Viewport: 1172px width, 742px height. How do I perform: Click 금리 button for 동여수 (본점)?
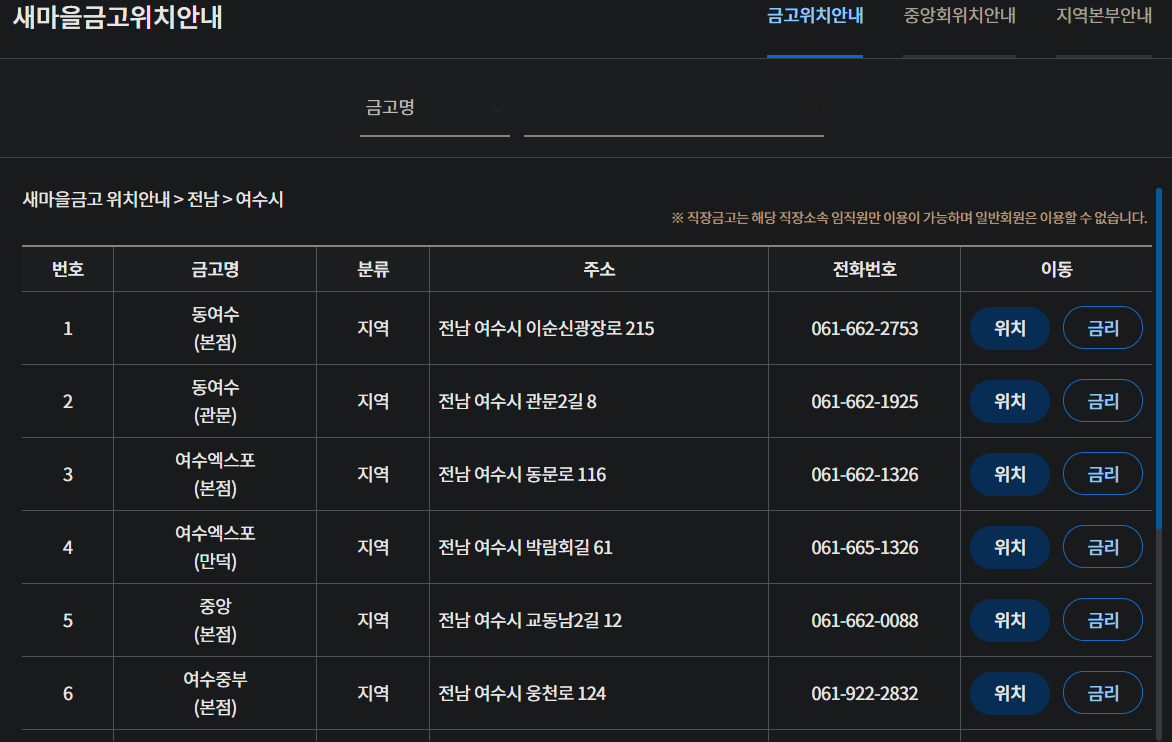click(1102, 328)
